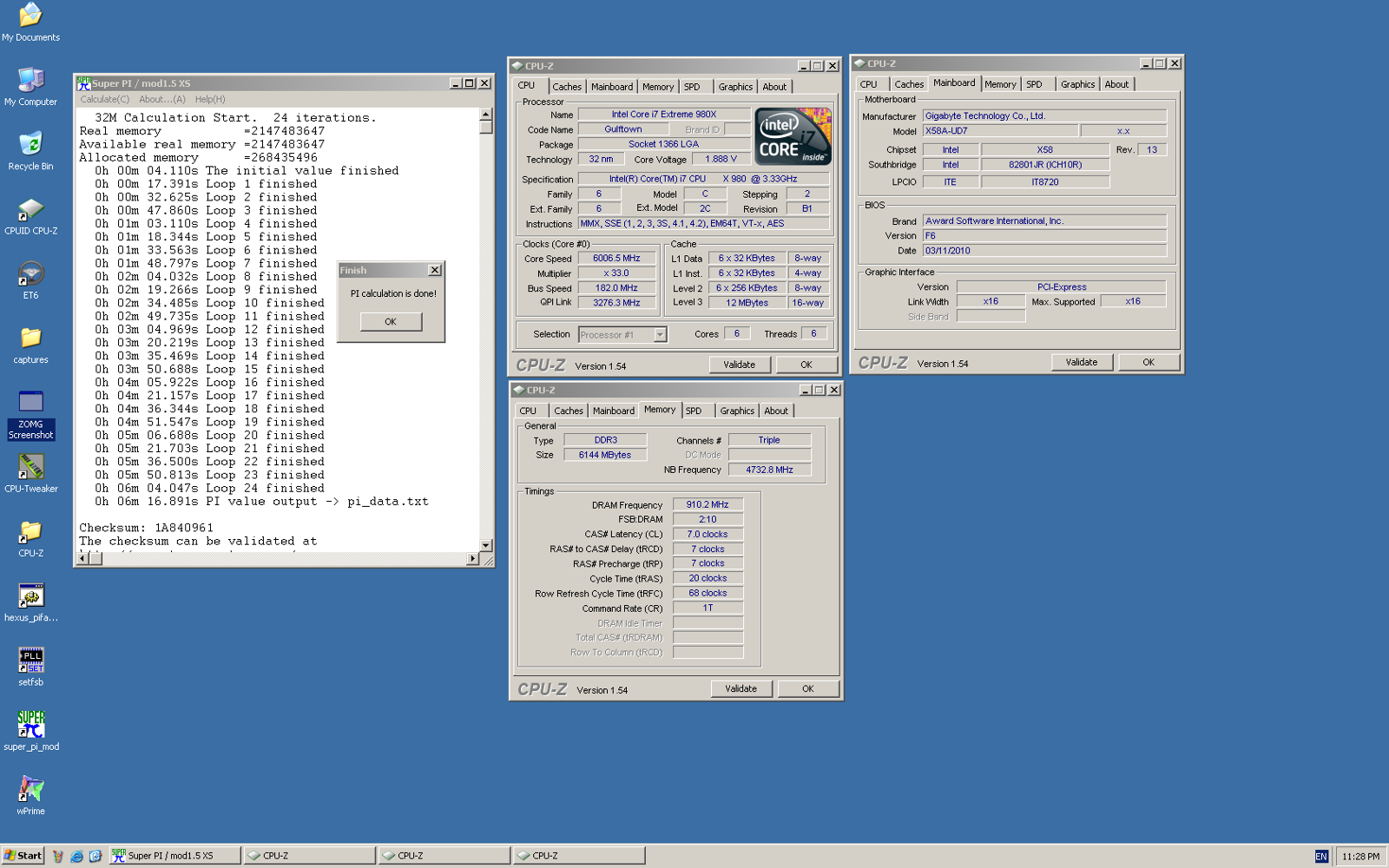The height and width of the screenshot is (868, 1389).
Task: Switch to Memory tab in CPU tab window
Action: pyautogui.click(x=658, y=87)
